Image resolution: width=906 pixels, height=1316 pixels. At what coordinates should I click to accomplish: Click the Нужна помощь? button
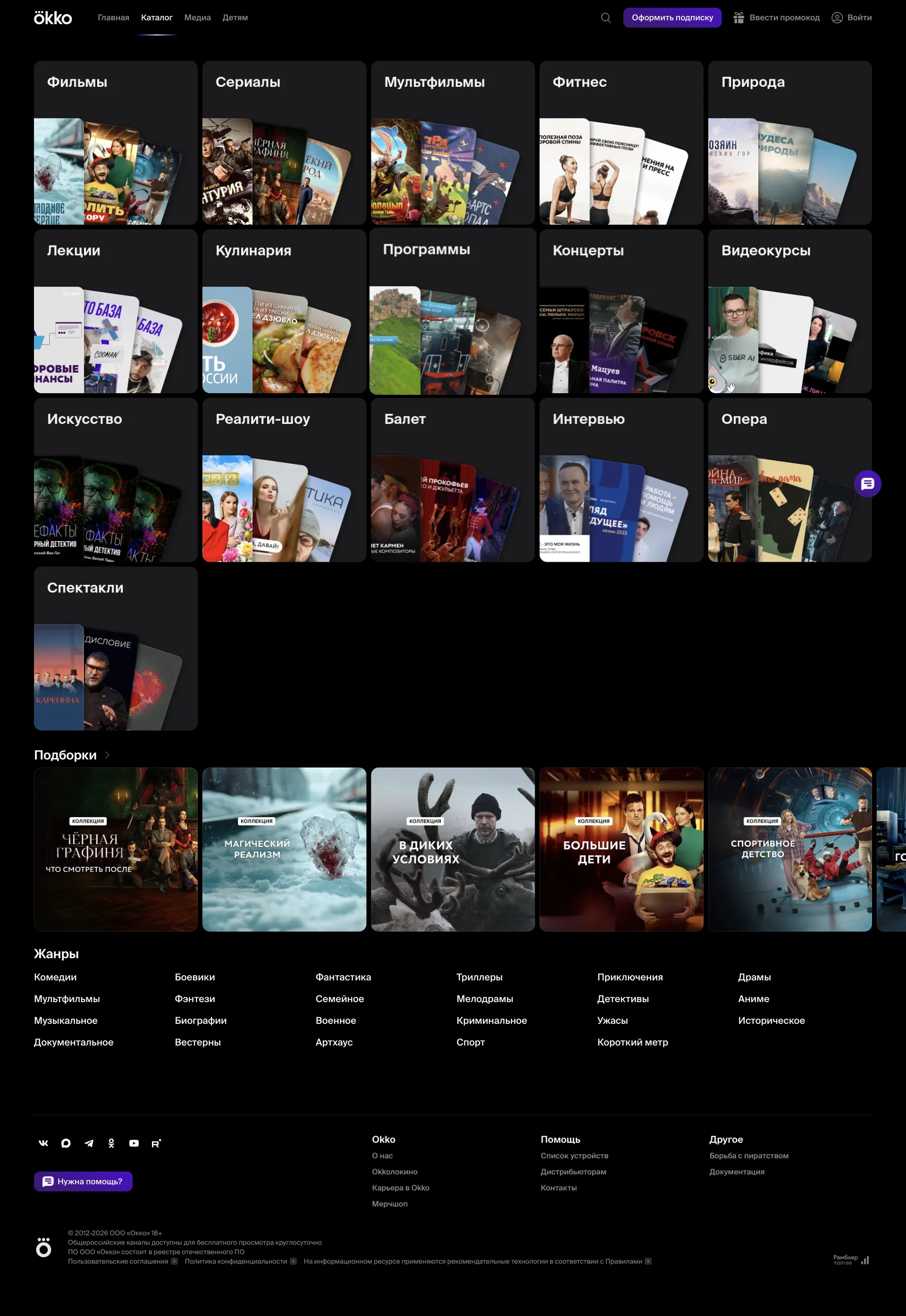tap(83, 1181)
